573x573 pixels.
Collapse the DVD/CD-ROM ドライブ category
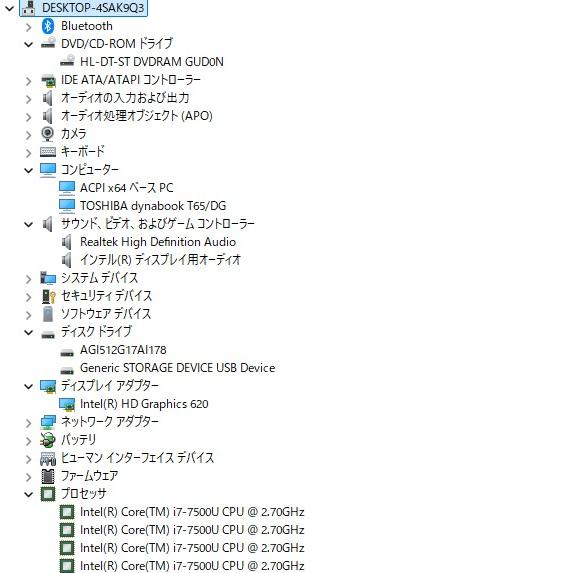tap(29, 45)
